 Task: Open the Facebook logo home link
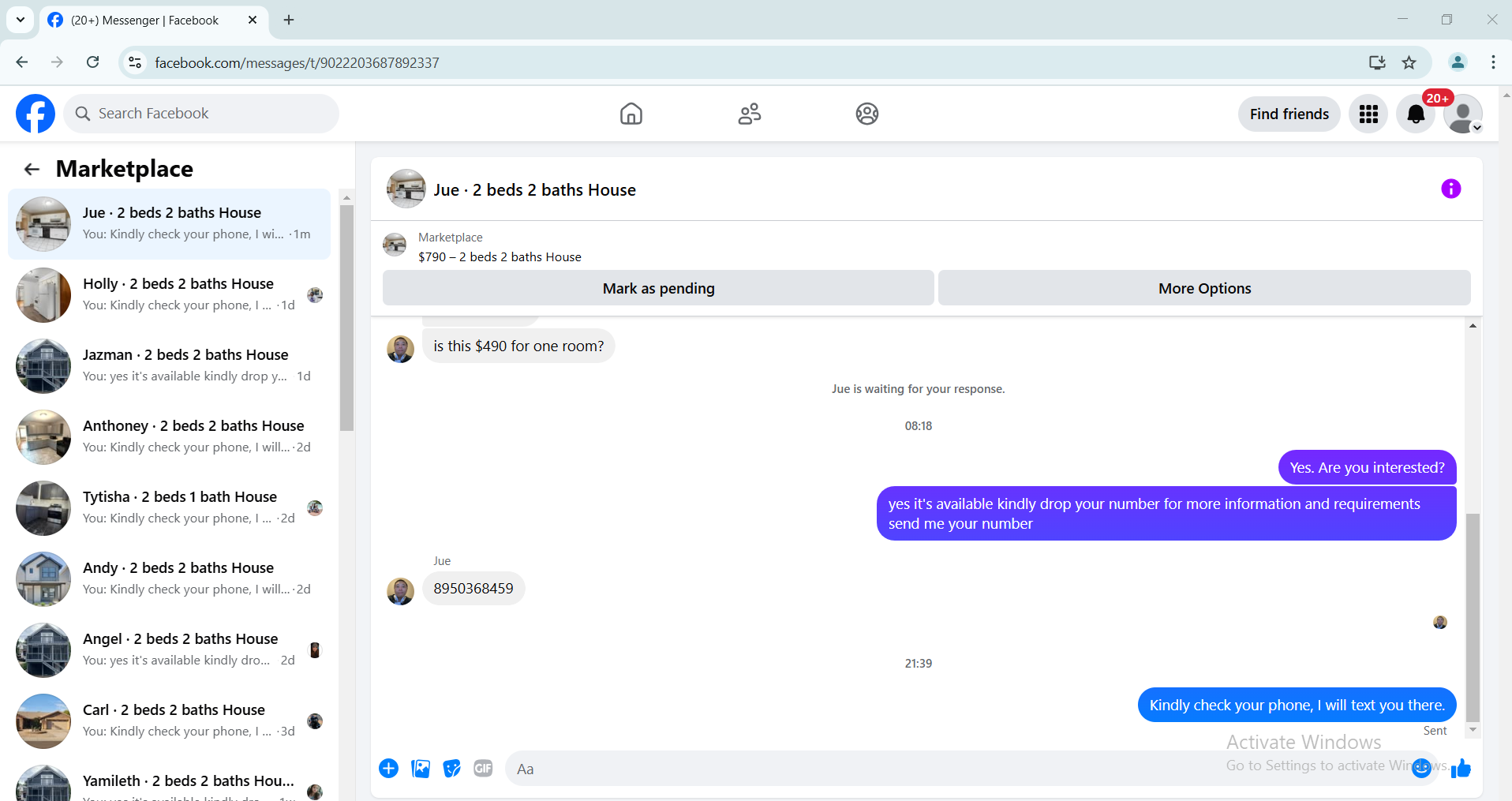36,114
